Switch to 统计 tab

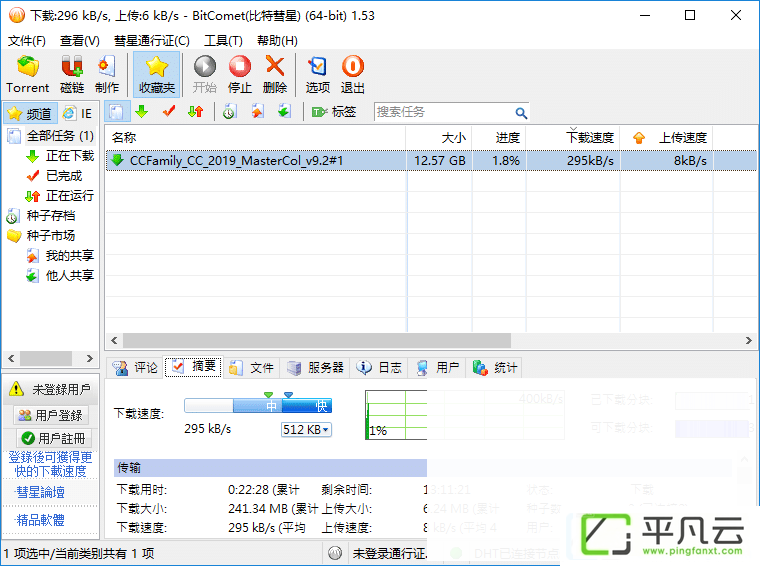pos(495,368)
